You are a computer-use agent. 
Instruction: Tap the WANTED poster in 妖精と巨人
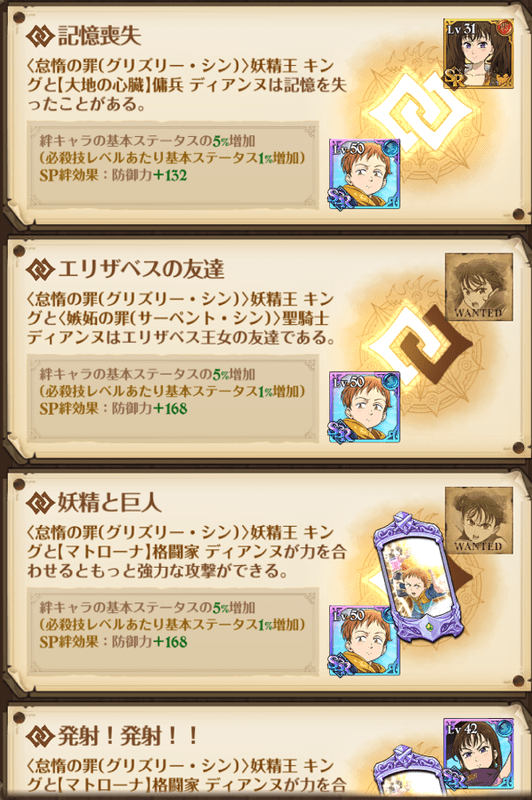[x=478, y=520]
